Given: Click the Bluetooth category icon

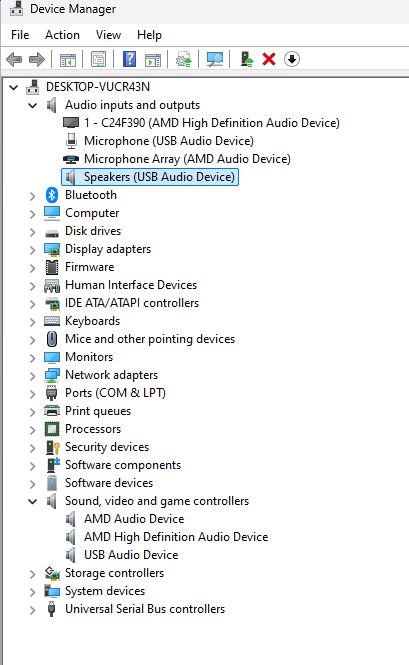Looking at the screenshot, I should point(52,195).
